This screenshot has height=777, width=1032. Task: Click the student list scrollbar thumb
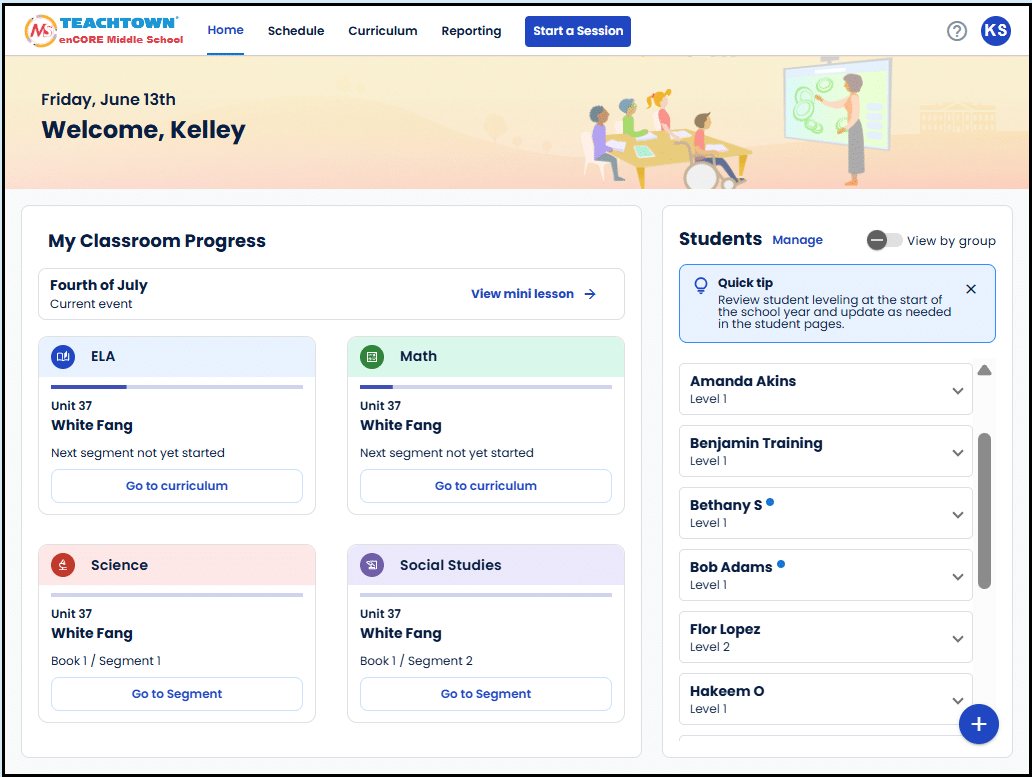click(x=984, y=510)
